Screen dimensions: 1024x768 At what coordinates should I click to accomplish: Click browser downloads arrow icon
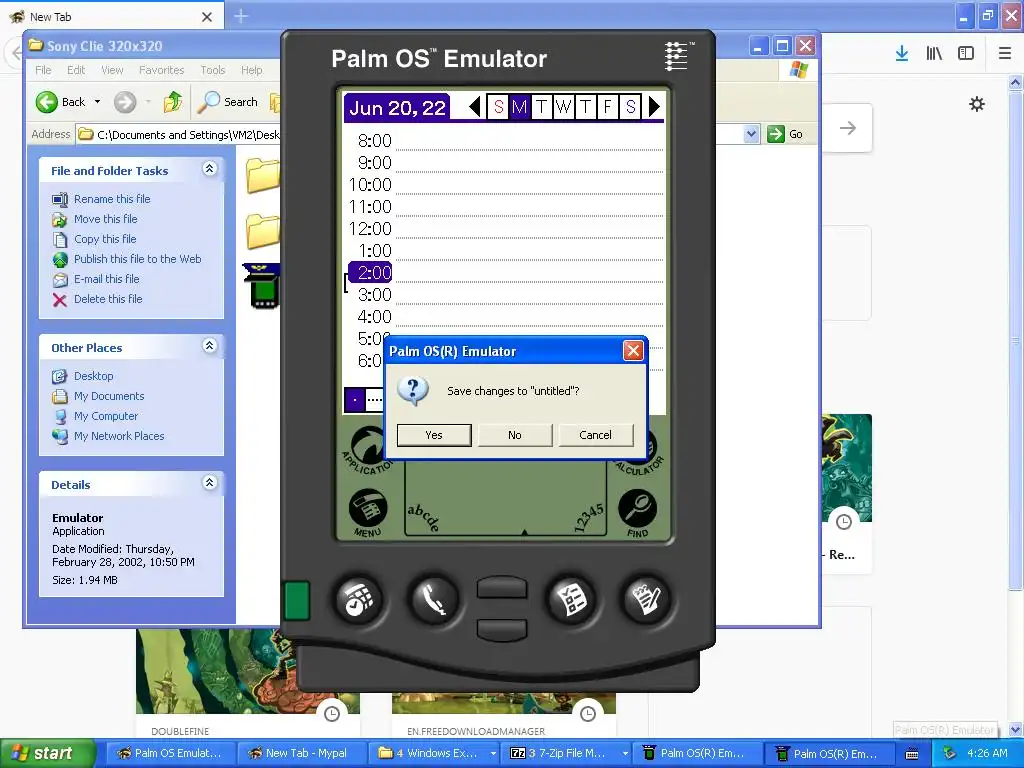tap(902, 54)
